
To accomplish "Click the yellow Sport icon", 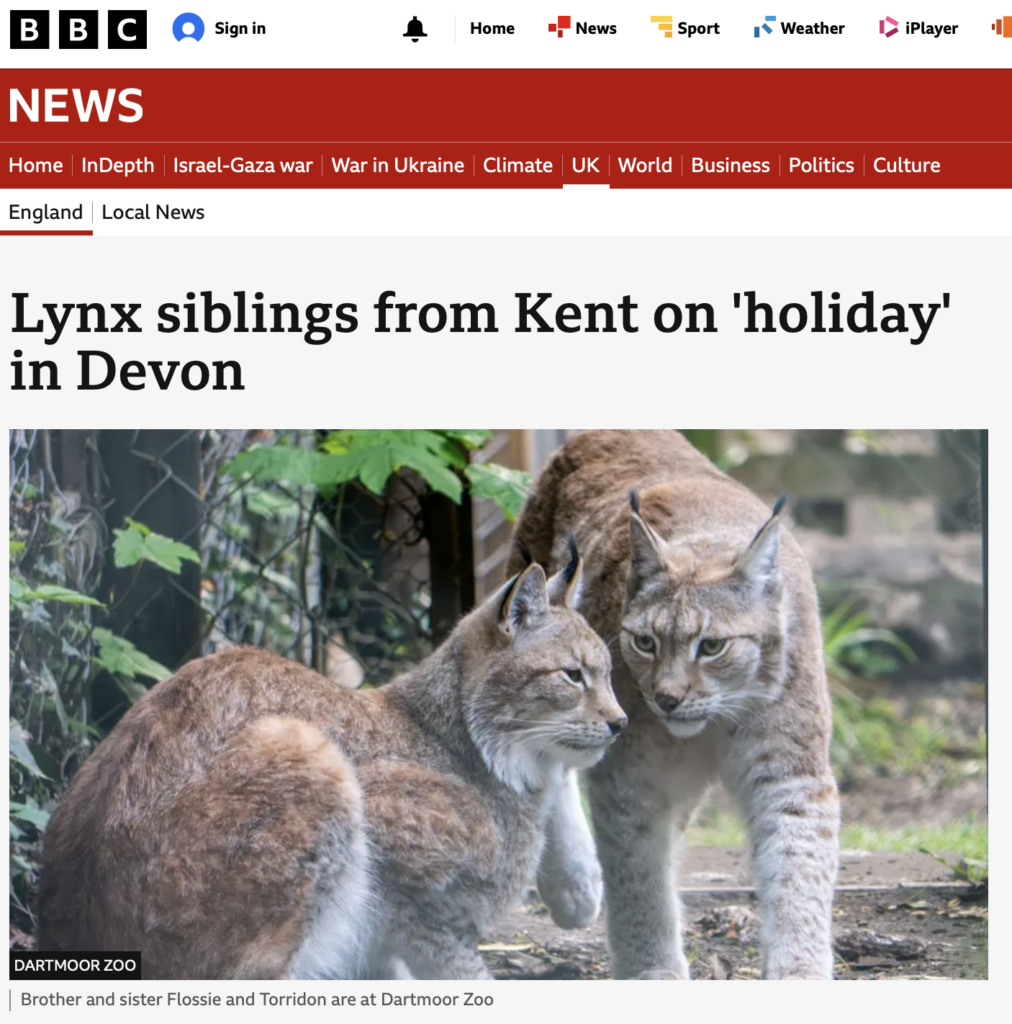I will 661,27.
